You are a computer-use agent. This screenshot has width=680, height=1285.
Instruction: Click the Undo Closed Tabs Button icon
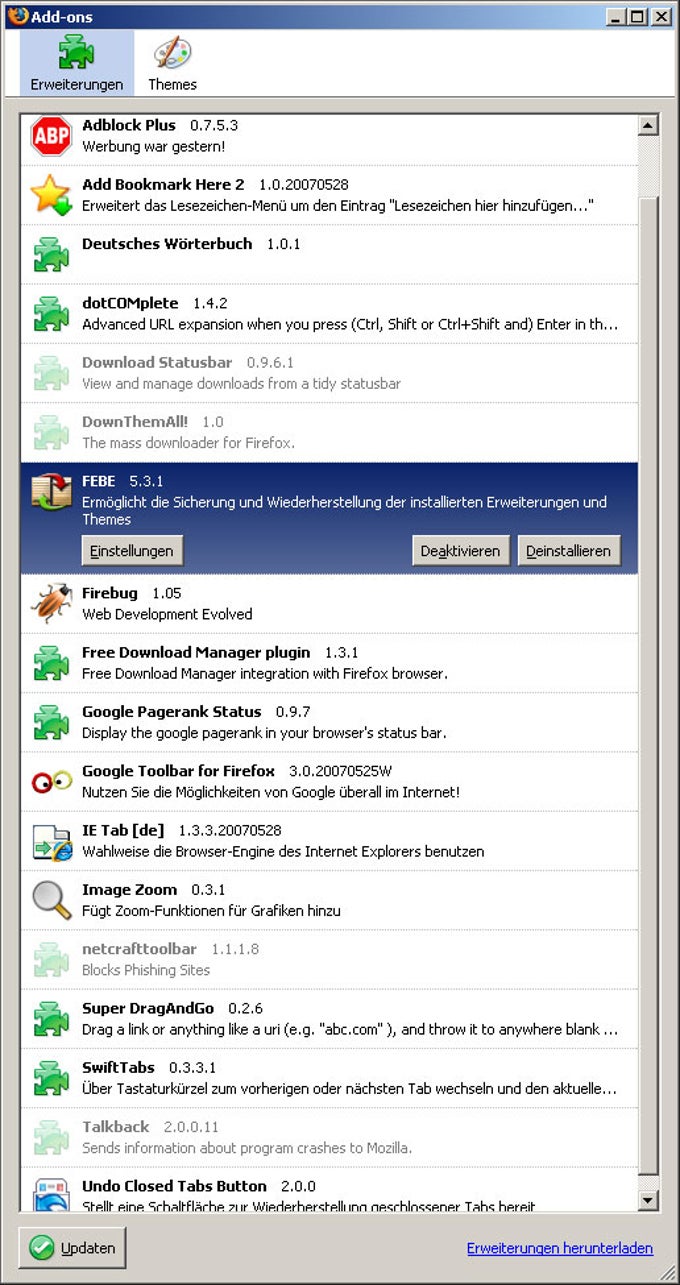pyautogui.click(x=51, y=1195)
